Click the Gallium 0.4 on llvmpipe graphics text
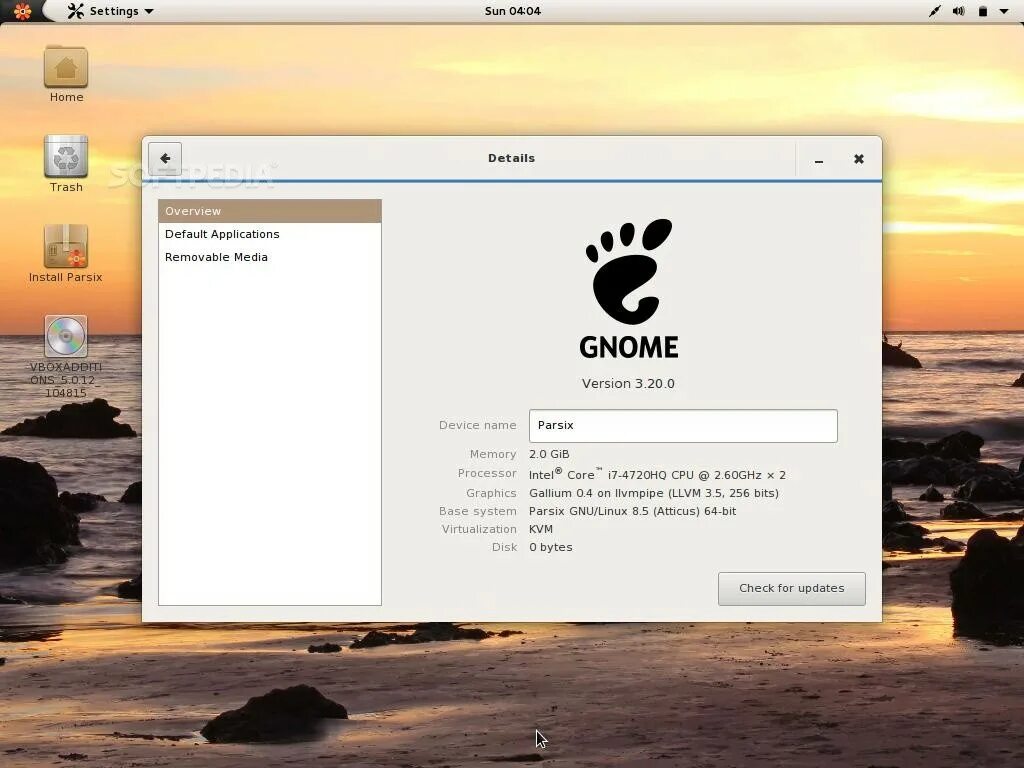1024x768 pixels. 654,493
